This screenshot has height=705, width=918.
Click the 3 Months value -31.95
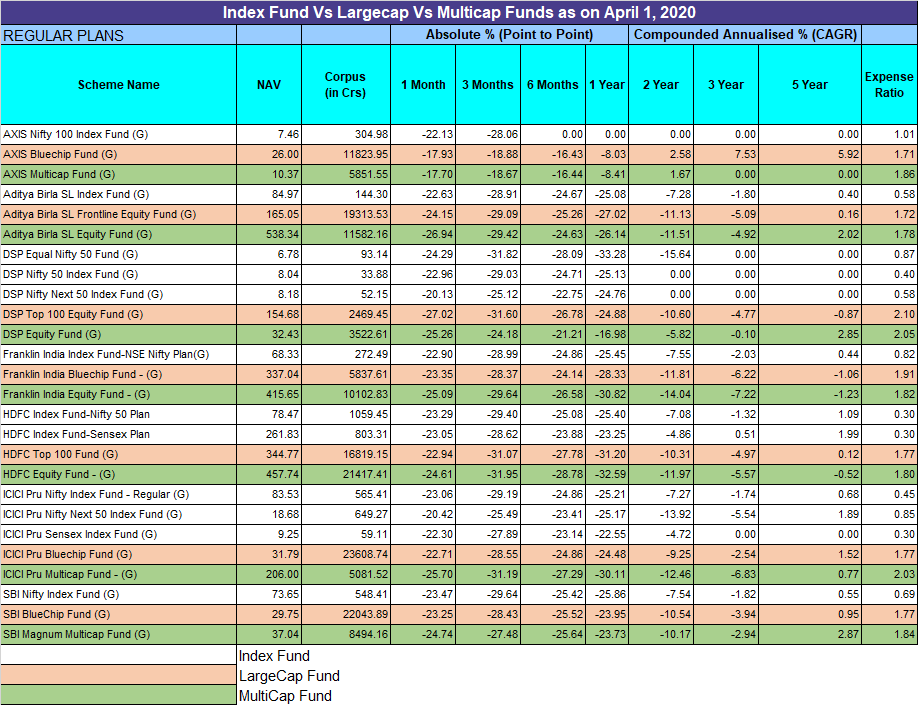coord(502,474)
